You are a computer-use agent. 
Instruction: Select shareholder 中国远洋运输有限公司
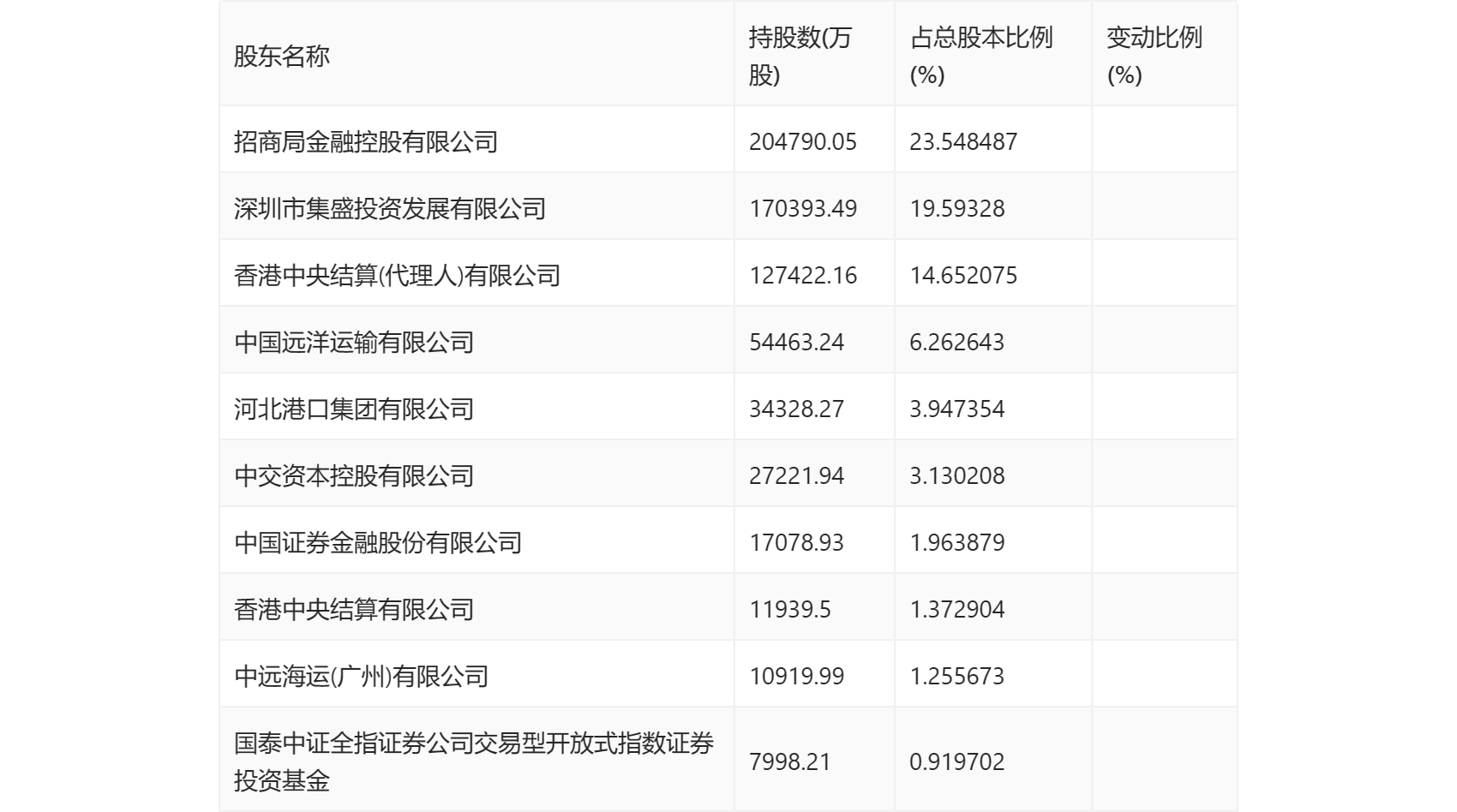(354, 342)
